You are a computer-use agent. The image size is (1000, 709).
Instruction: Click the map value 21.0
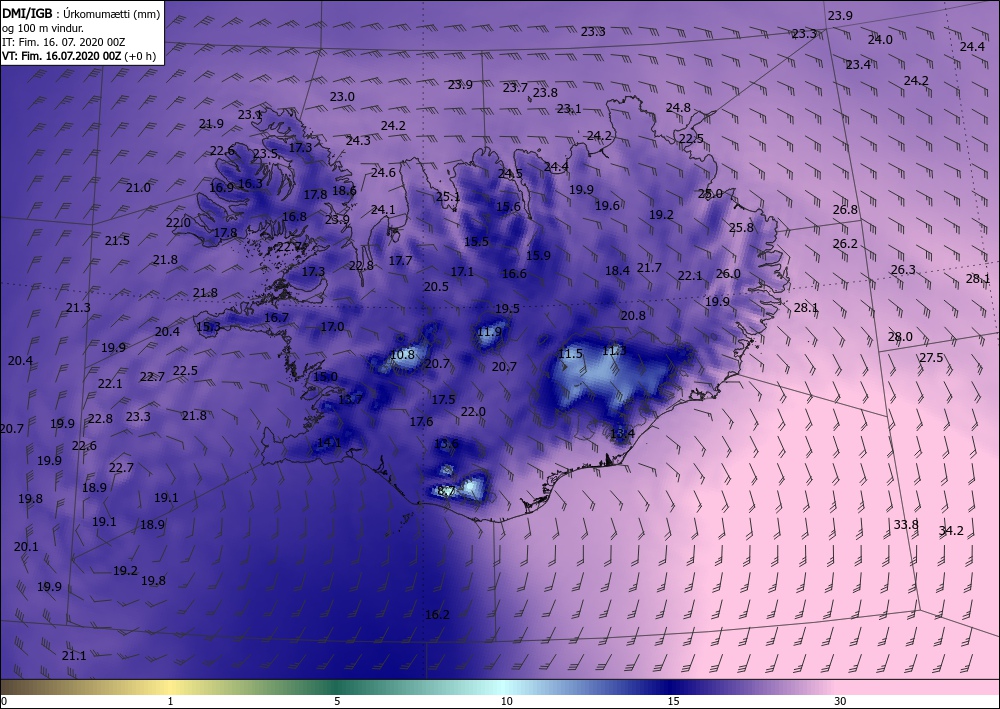[138, 187]
